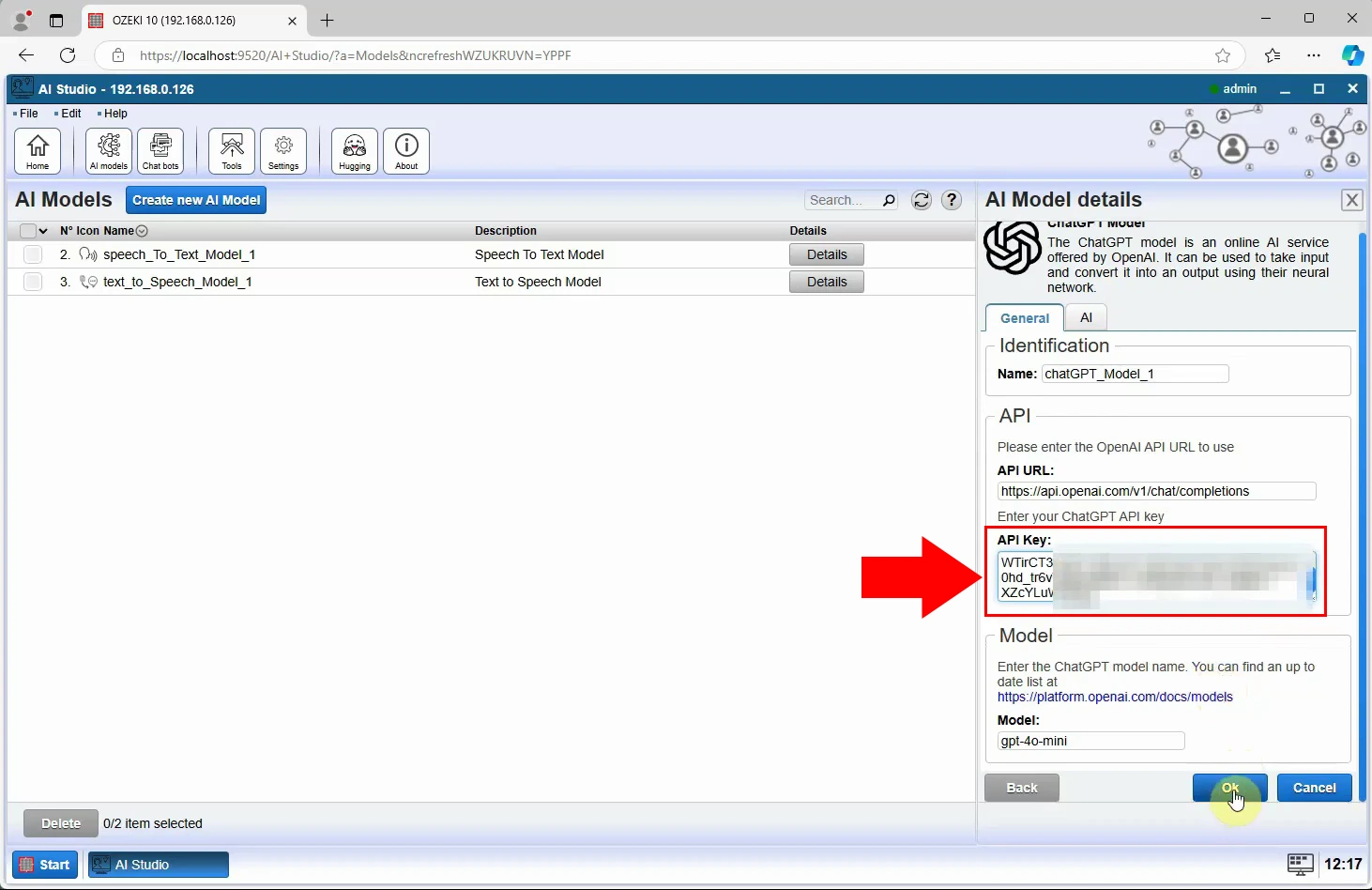Open the Tools toolbar icon
This screenshot has height=890, width=1372.
232,151
